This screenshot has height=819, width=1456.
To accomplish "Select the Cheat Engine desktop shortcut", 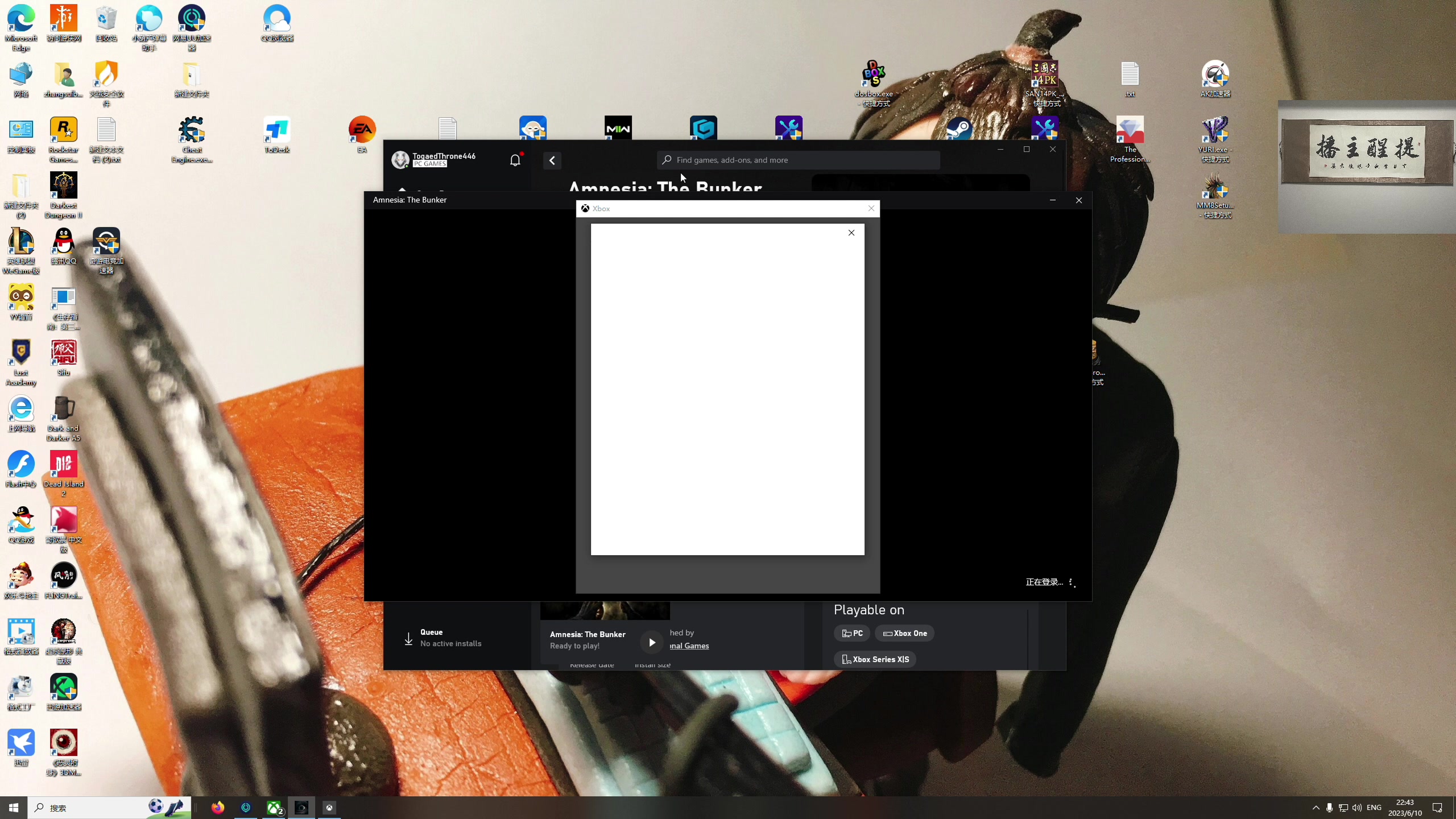I will coord(192,140).
